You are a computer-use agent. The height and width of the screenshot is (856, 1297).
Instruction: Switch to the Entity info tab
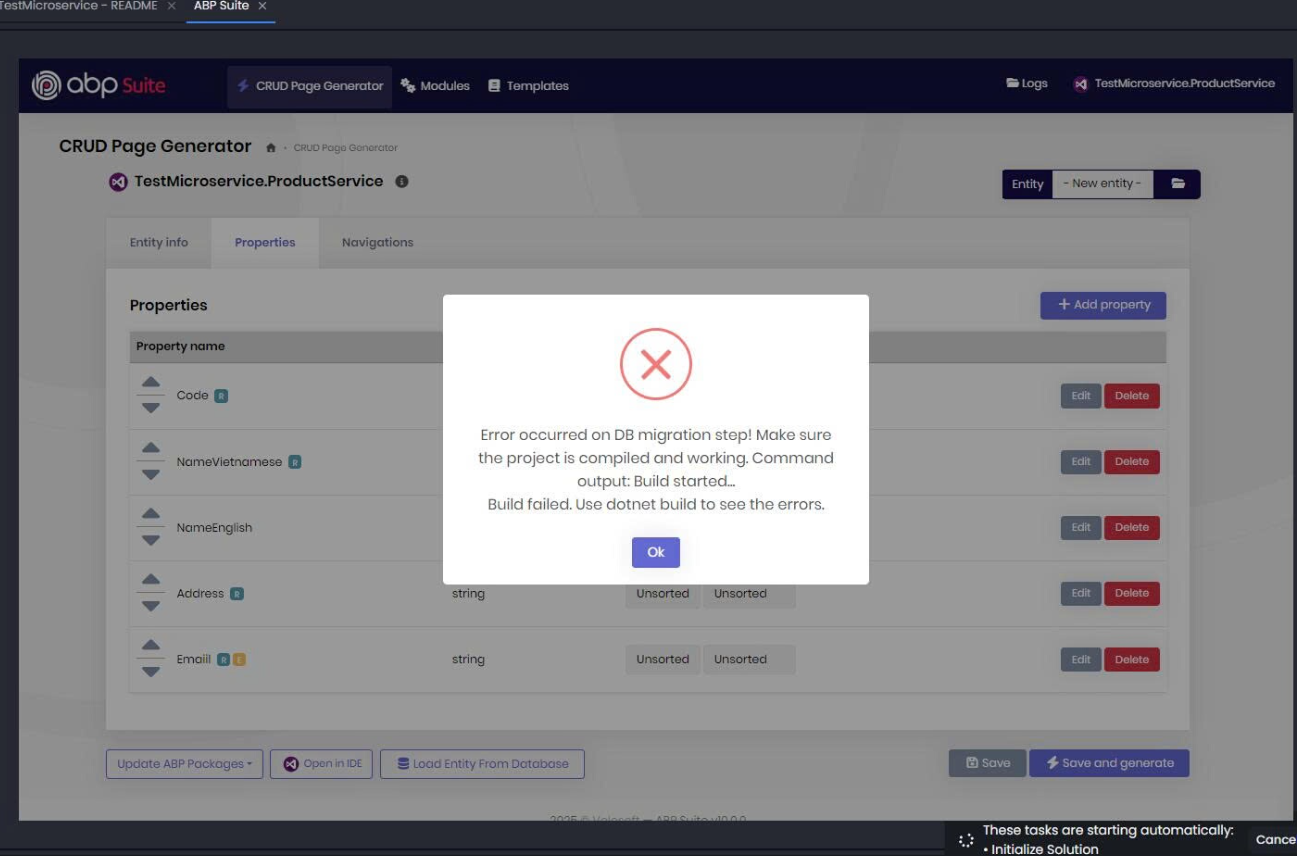(x=159, y=243)
